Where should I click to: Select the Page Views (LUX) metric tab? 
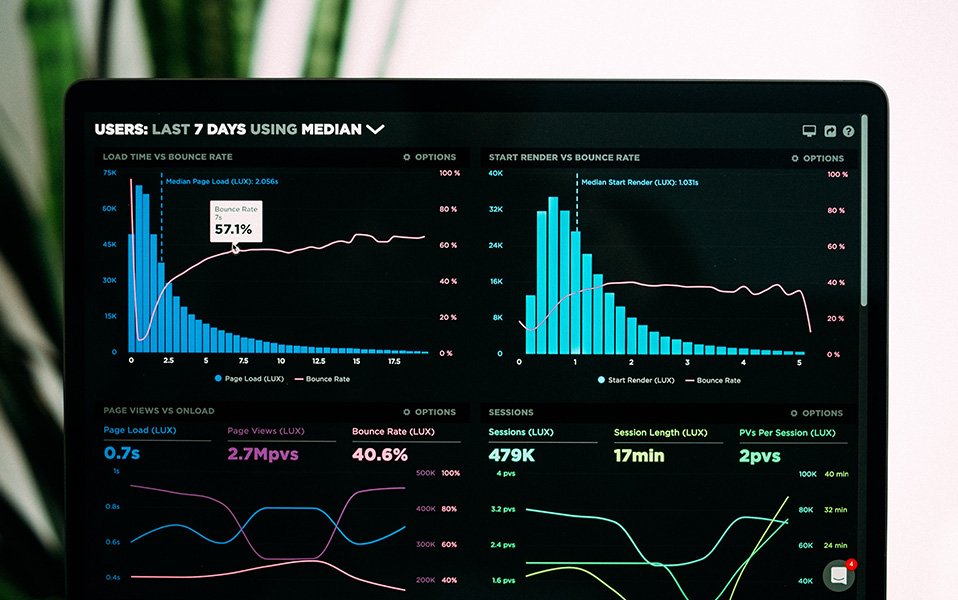(x=266, y=431)
